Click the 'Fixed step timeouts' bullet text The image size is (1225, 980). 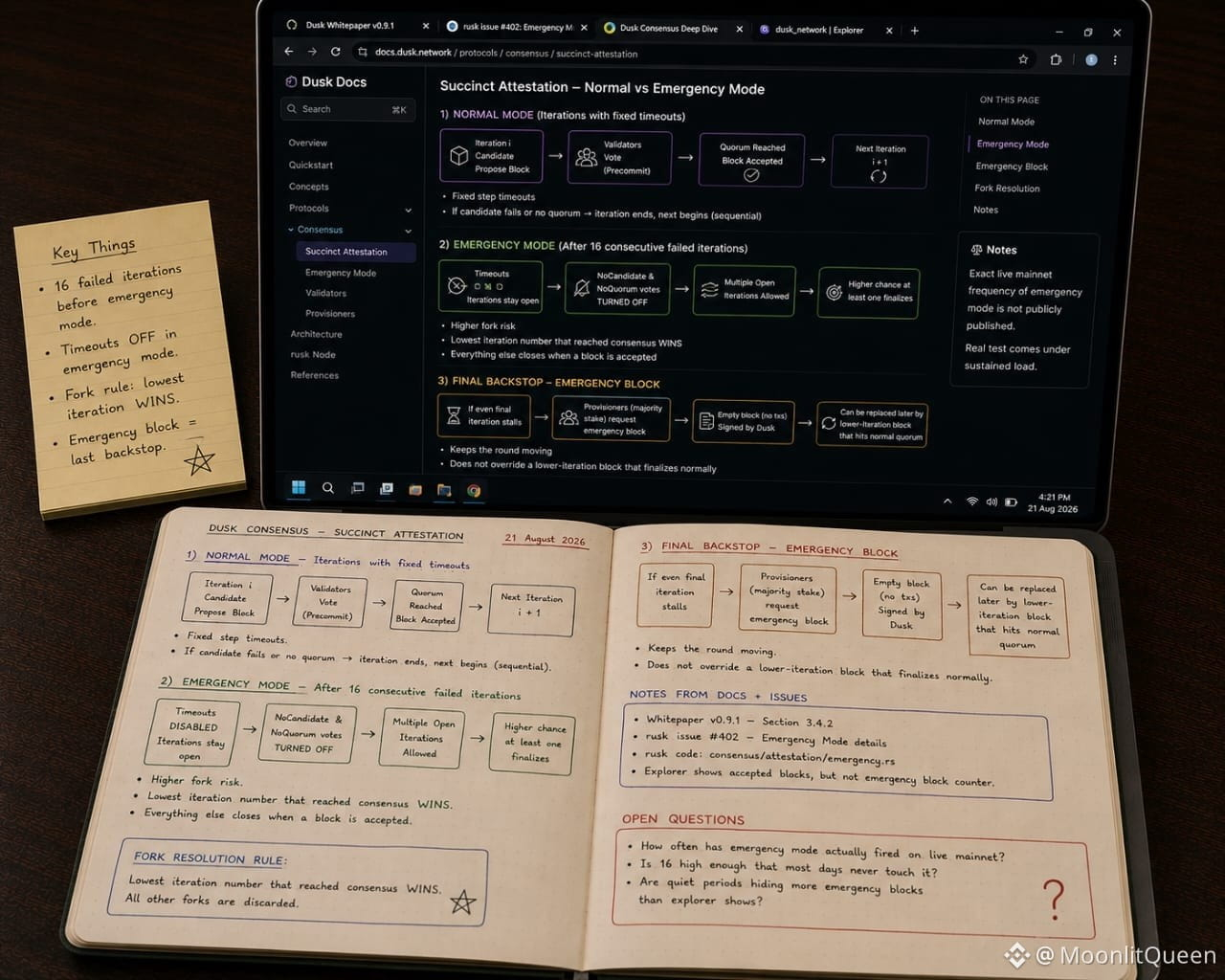tap(494, 197)
